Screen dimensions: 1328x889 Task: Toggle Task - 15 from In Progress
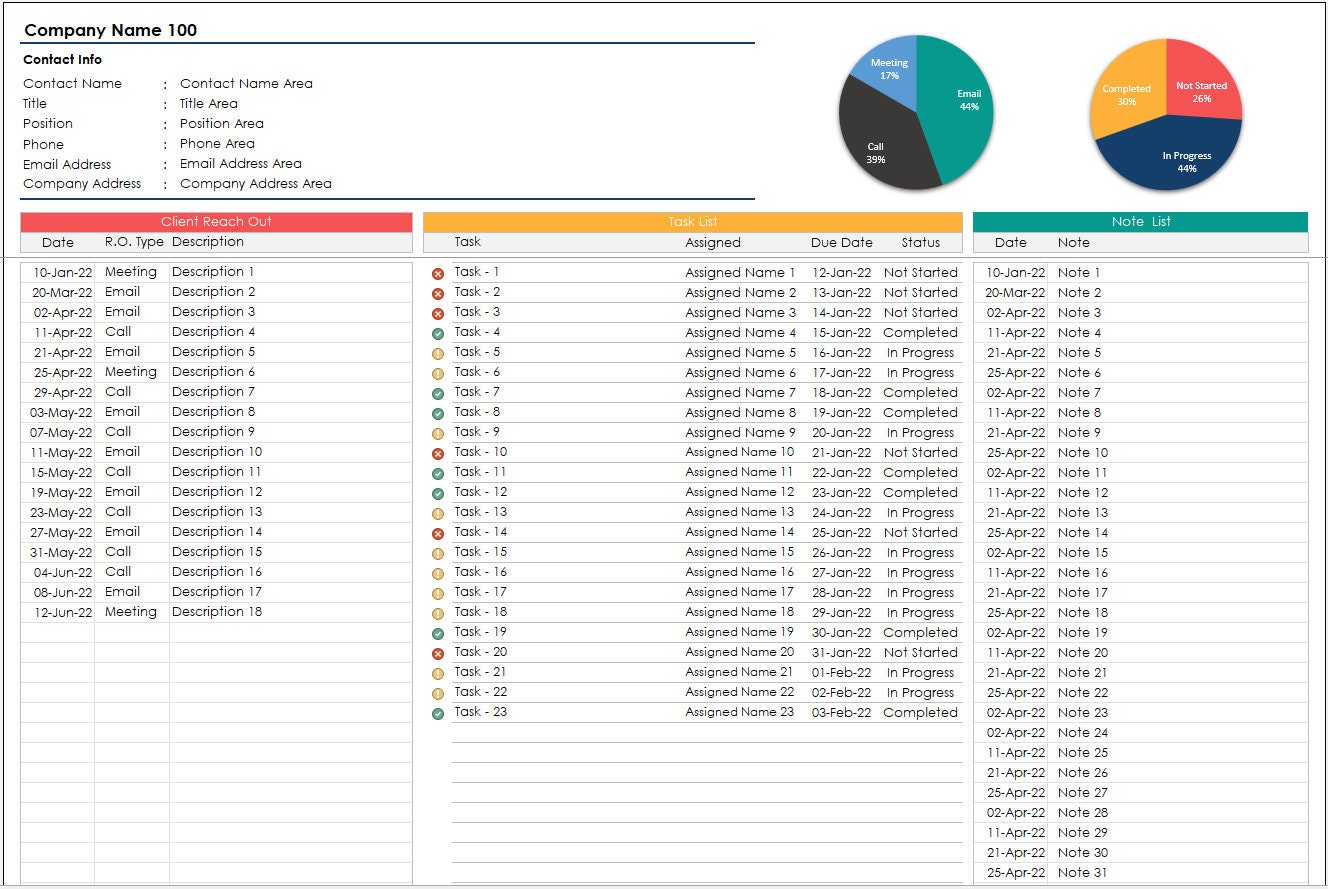pyautogui.click(x=920, y=552)
